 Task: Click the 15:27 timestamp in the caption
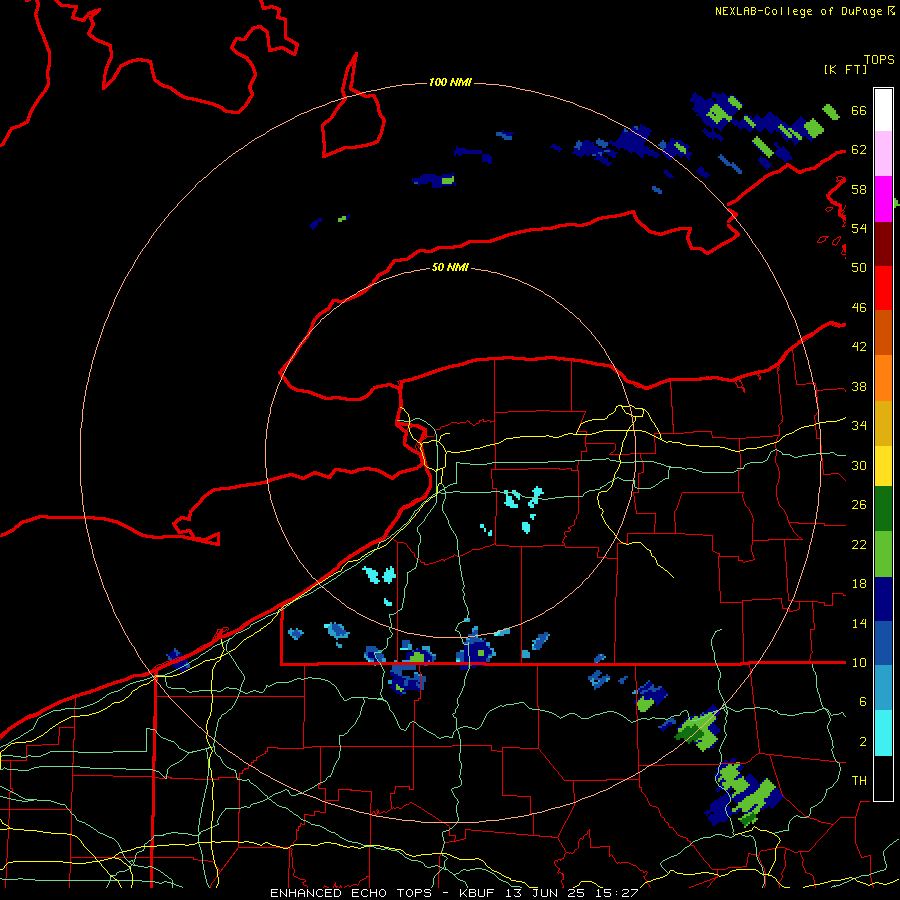[618, 893]
